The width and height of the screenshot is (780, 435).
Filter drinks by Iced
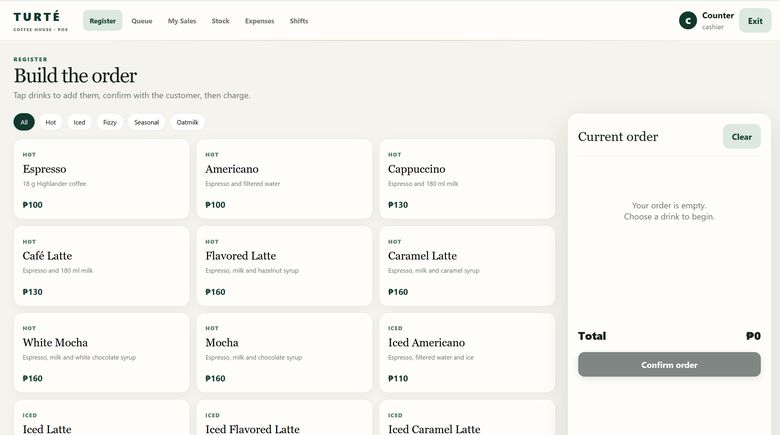(80, 122)
